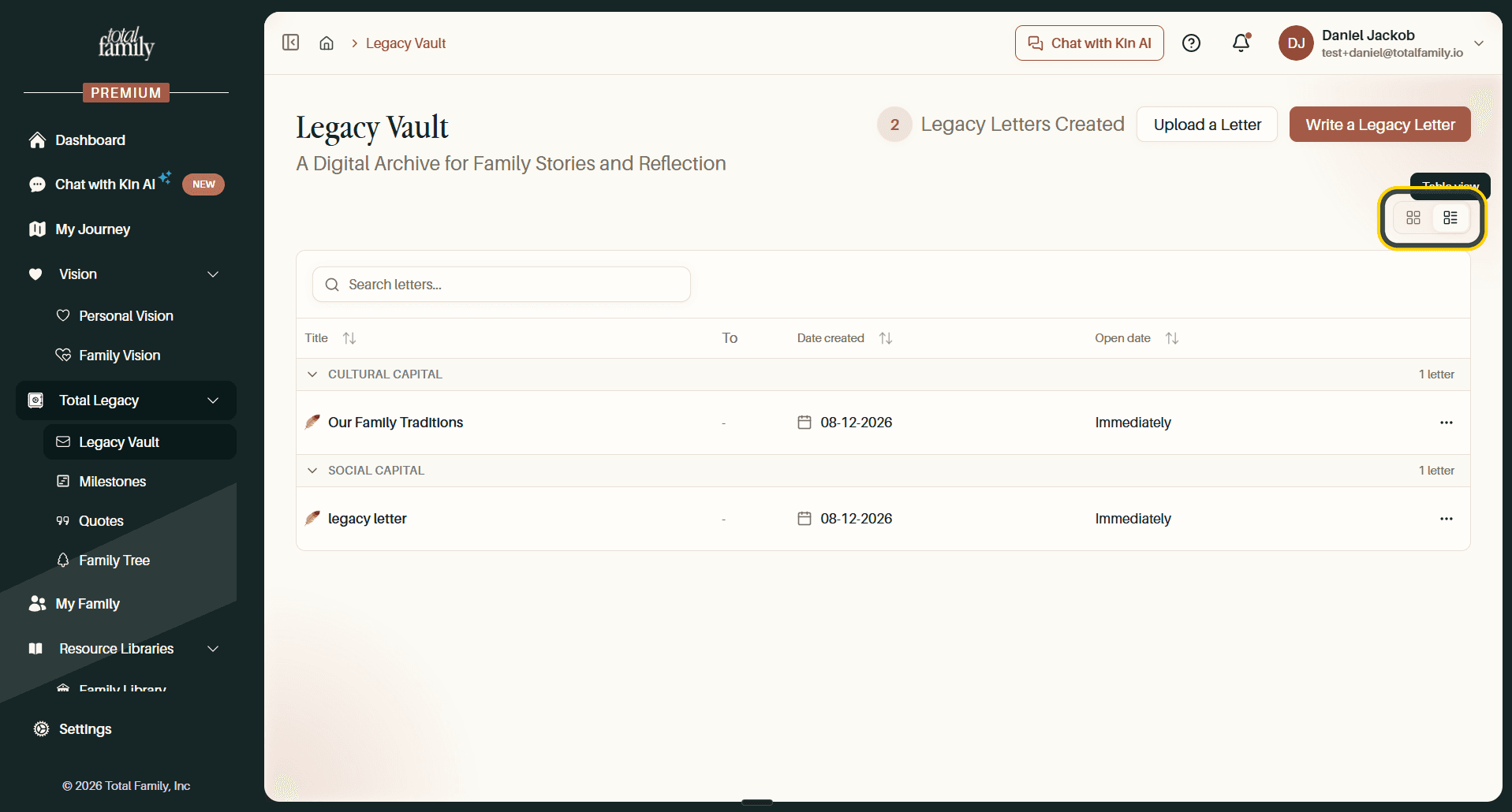Viewport: 1512px width, 812px height.
Task: Collapse the Vision menu chevron
Action: coord(213,274)
